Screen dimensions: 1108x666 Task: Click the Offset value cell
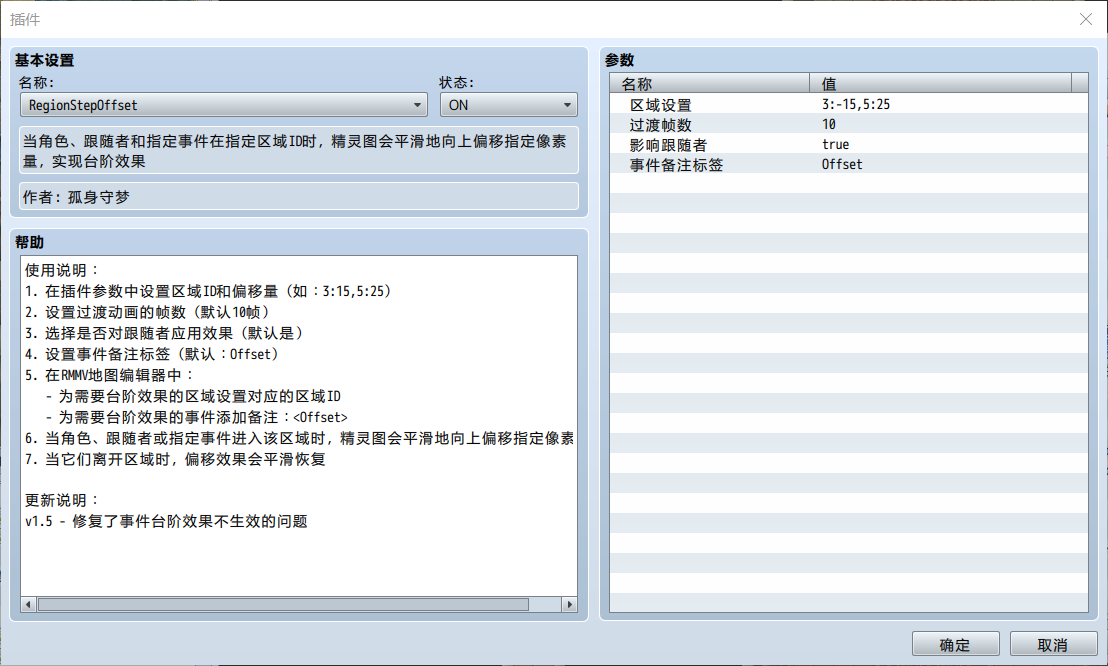(842, 164)
